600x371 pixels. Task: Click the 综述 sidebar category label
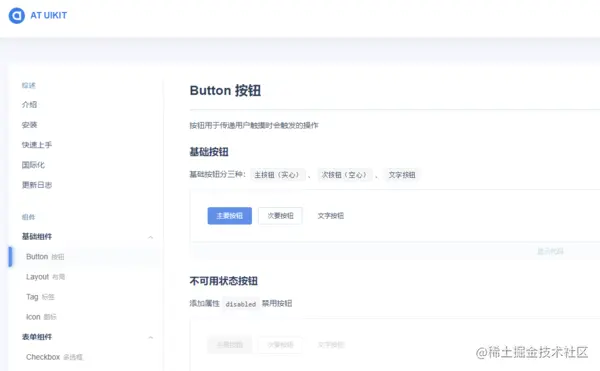tap(28, 85)
